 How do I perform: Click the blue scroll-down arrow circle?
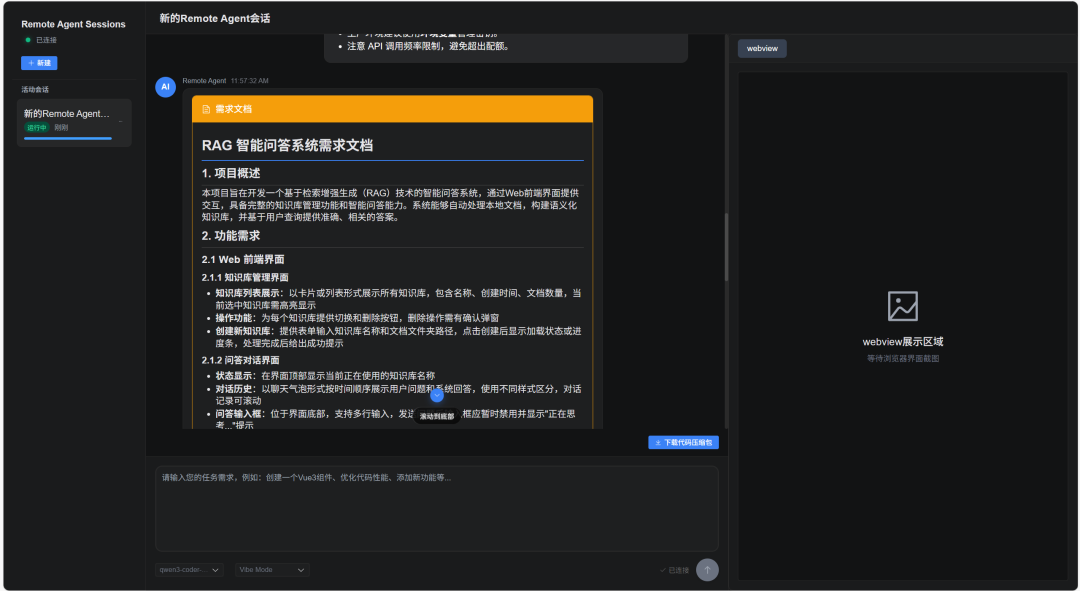click(x=437, y=395)
